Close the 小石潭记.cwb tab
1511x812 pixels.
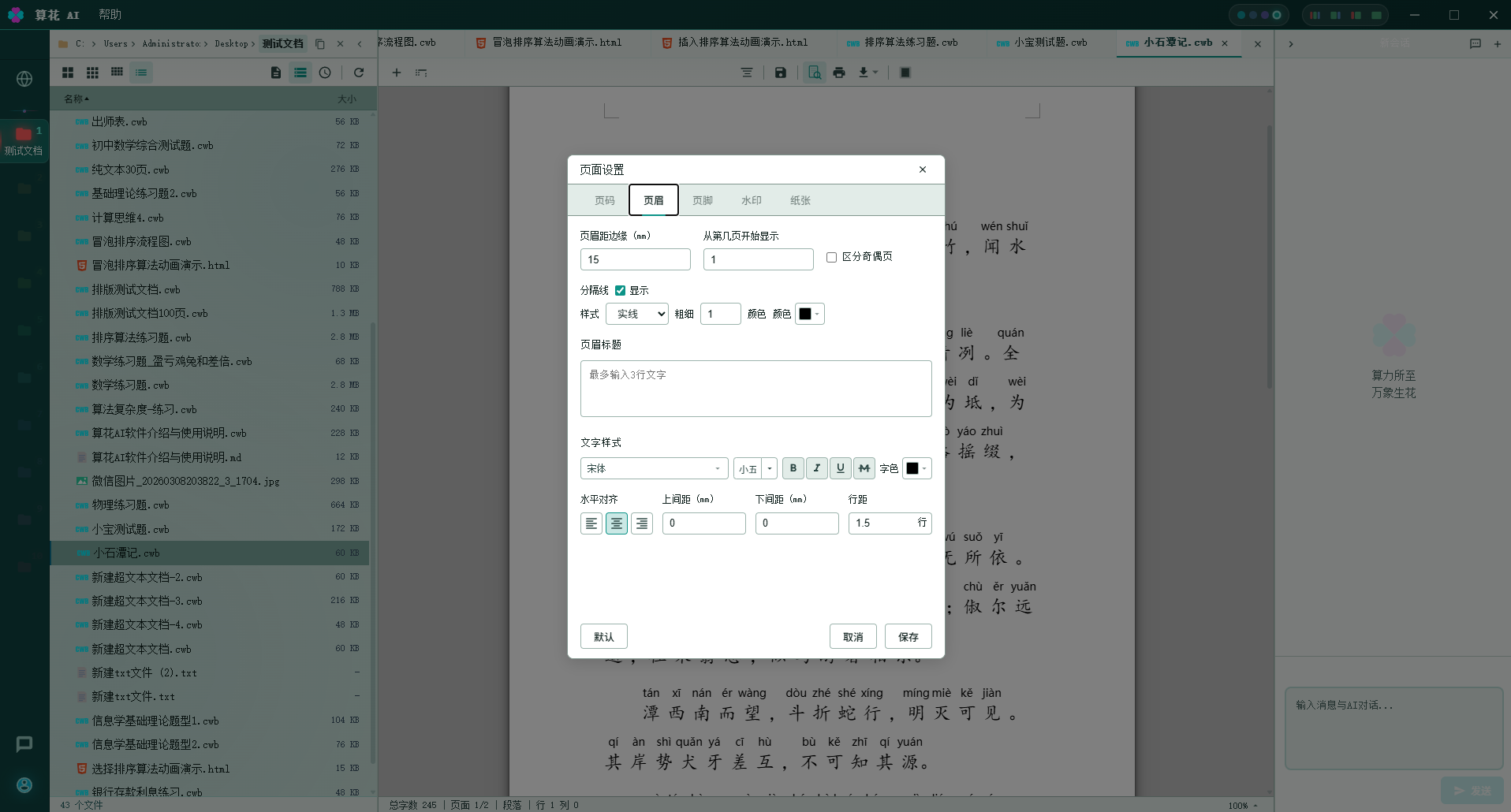[x=1225, y=43]
